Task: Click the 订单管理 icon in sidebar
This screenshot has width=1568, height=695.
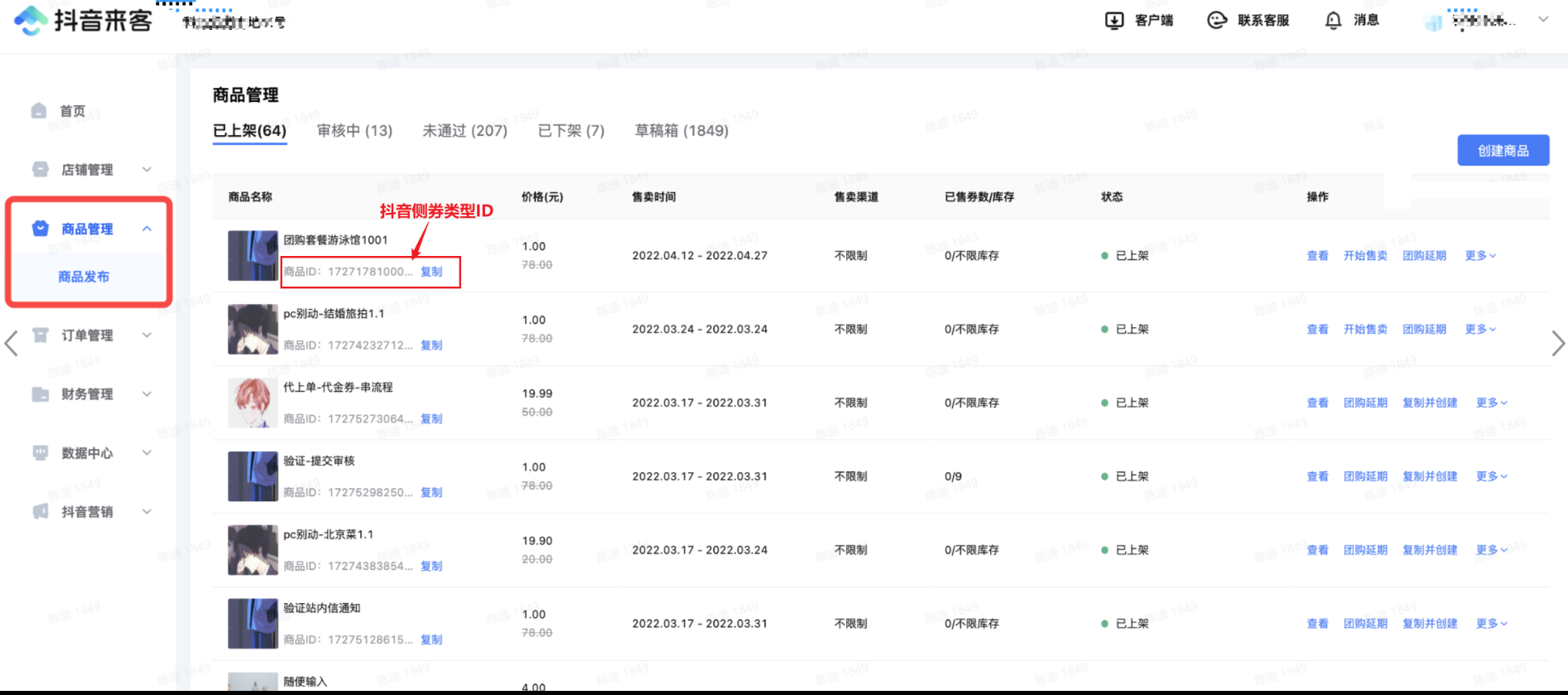Action: point(40,335)
